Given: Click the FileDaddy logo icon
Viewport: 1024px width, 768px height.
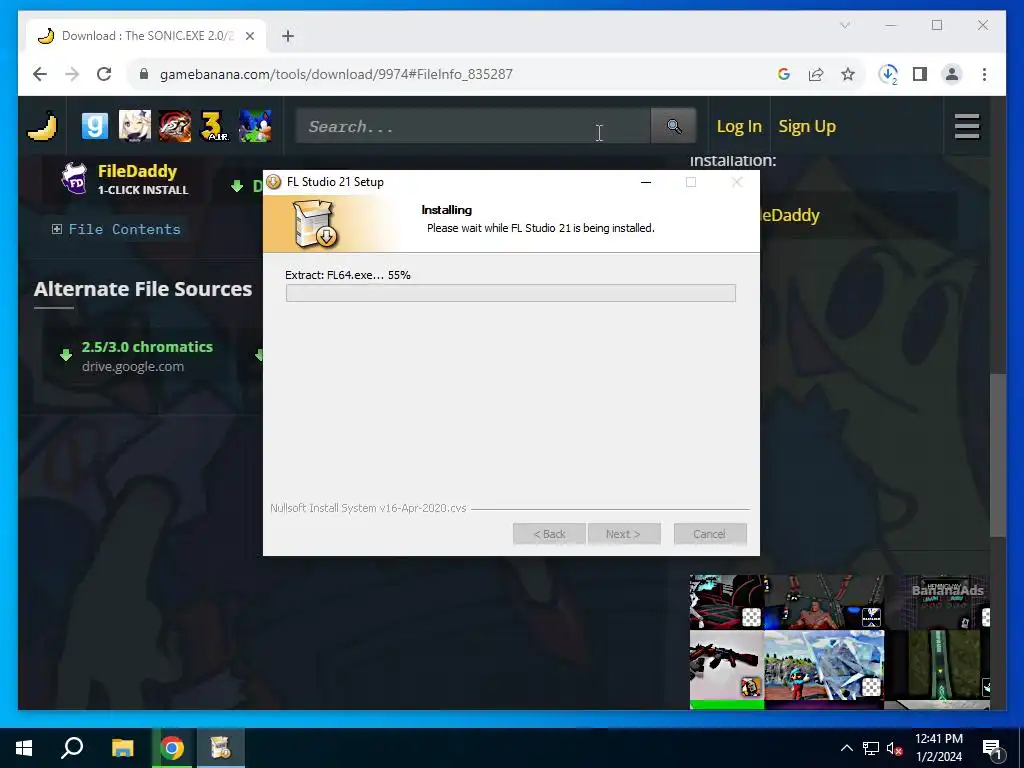Looking at the screenshot, I should (x=74, y=179).
